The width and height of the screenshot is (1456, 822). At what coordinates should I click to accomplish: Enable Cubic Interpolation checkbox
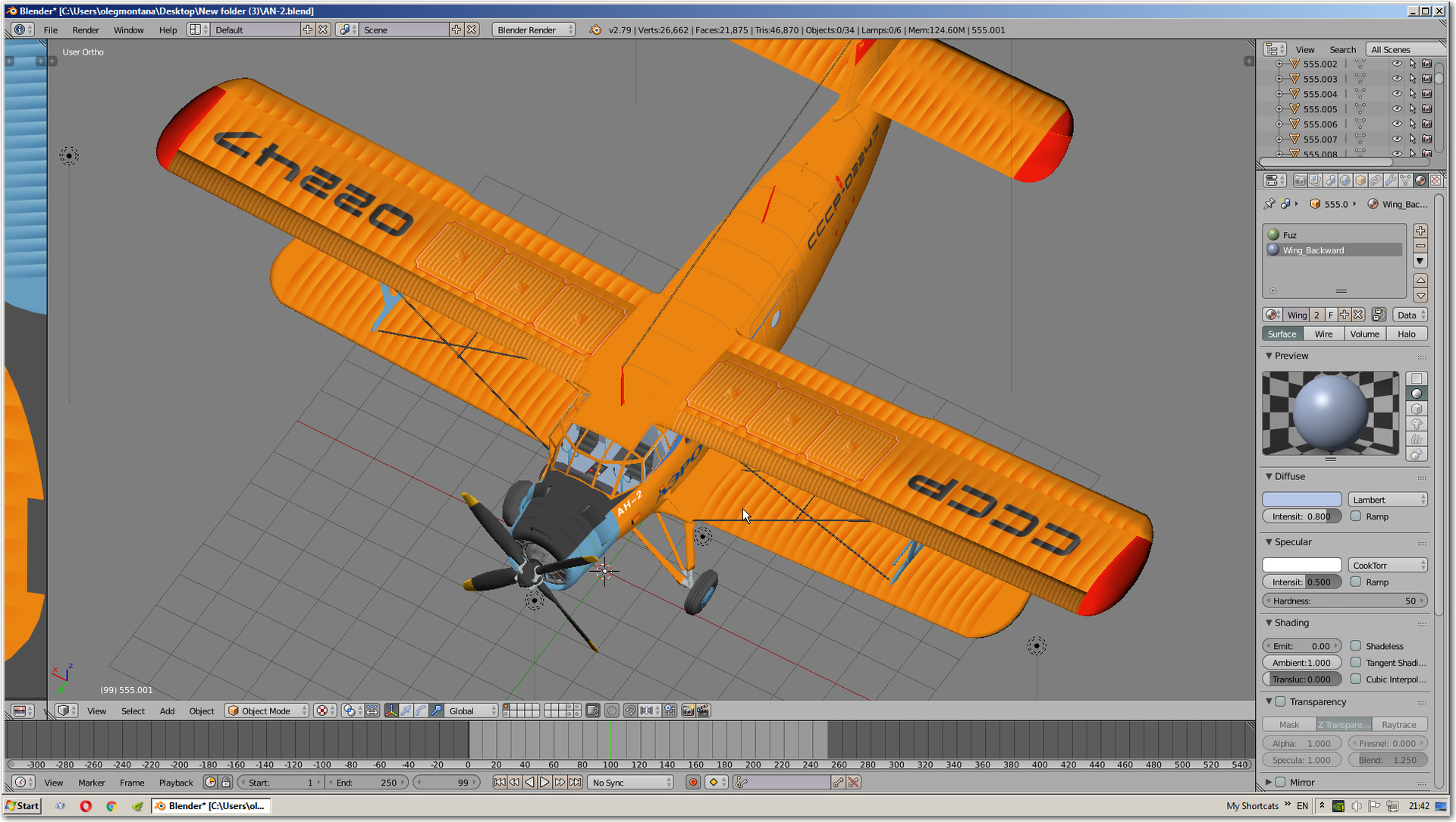(x=1356, y=679)
